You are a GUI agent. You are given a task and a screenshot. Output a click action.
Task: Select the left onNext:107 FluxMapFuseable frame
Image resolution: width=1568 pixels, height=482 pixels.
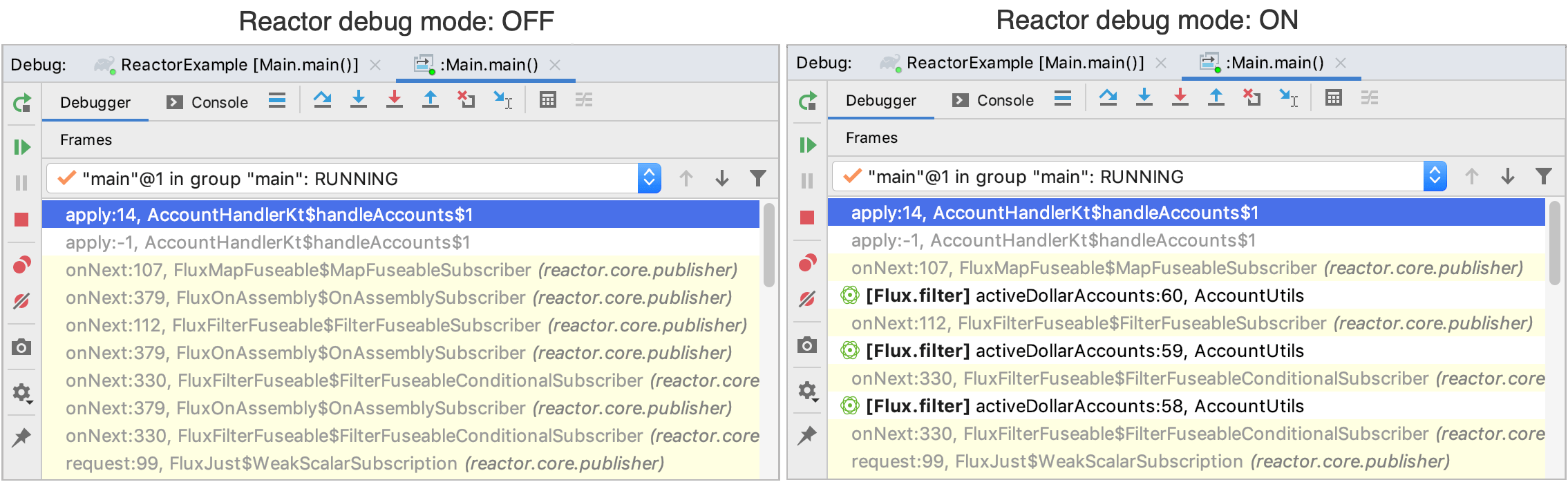click(401, 270)
